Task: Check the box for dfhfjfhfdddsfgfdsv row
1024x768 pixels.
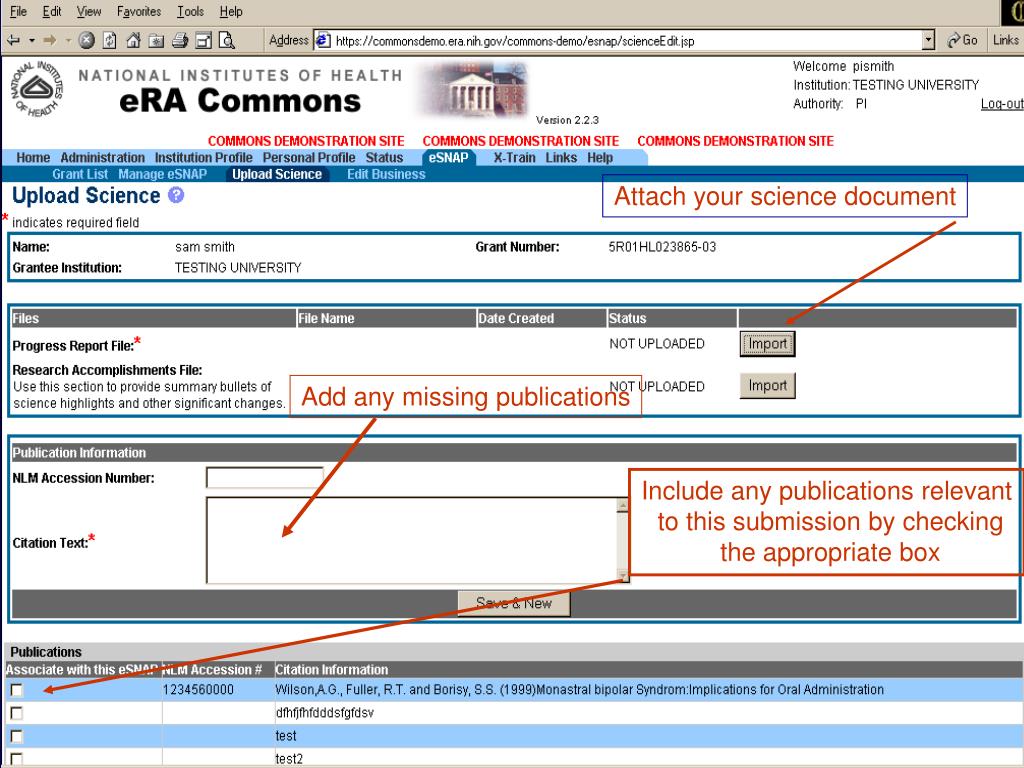Action: (16, 713)
